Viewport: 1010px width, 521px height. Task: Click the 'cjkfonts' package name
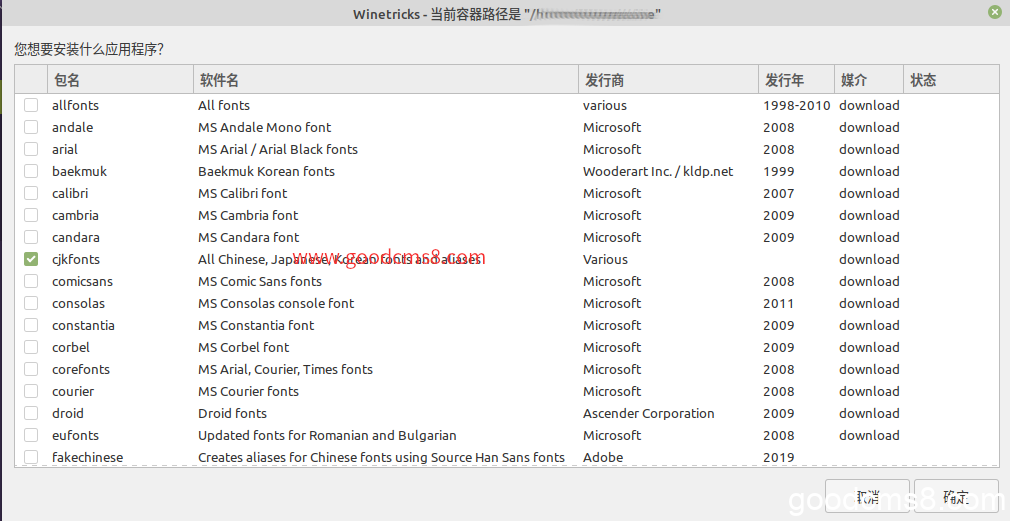[76, 259]
